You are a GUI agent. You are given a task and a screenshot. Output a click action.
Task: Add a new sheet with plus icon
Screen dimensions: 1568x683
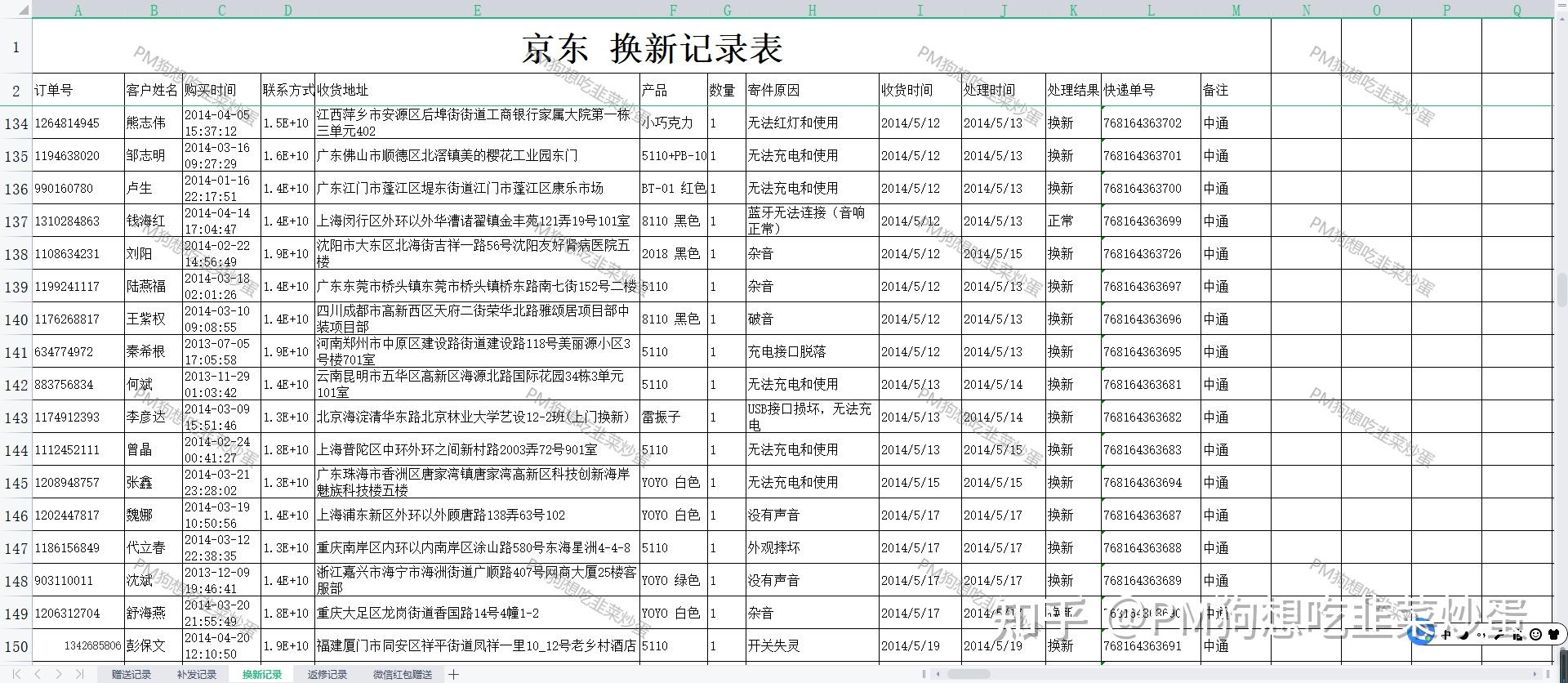(453, 674)
